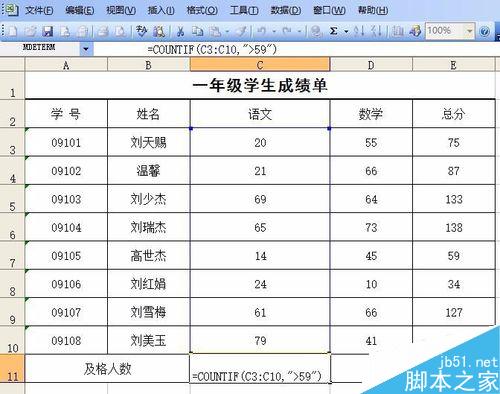Open the Help question mark icon
The width and height of the screenshot is (500, 394).
tap(484, 31)
